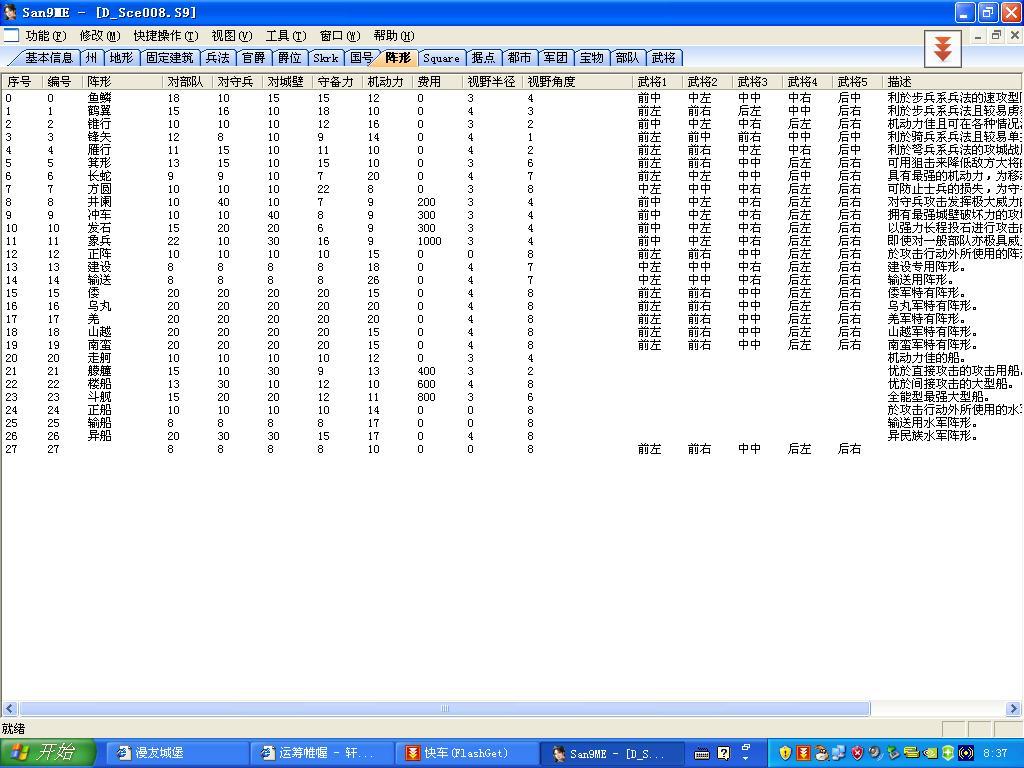The width and height of the screenshot is (1024, 768).
Task: Switch to the 兵法 tab
Action: (217, 58)
